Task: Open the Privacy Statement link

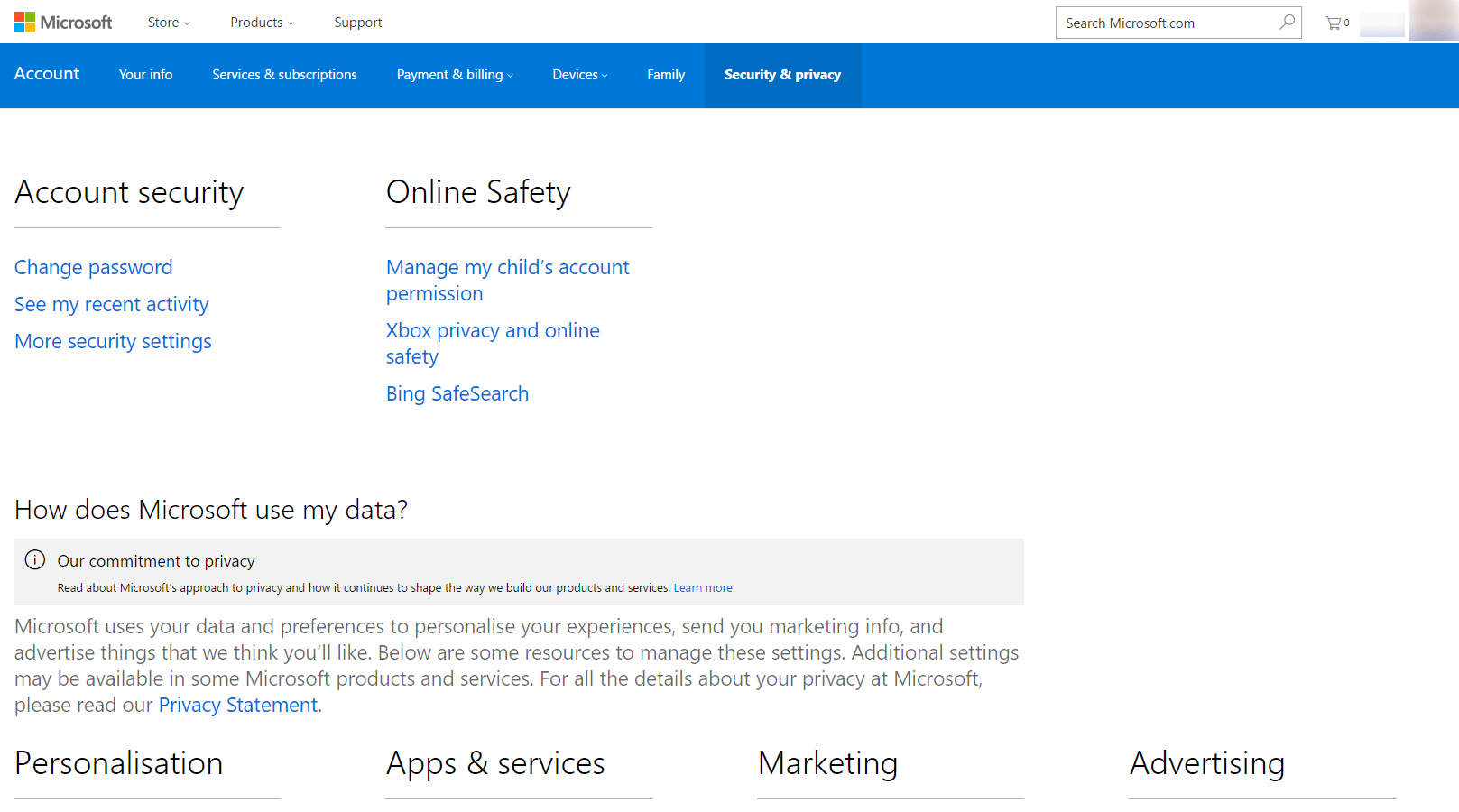Action: point(238,705)
